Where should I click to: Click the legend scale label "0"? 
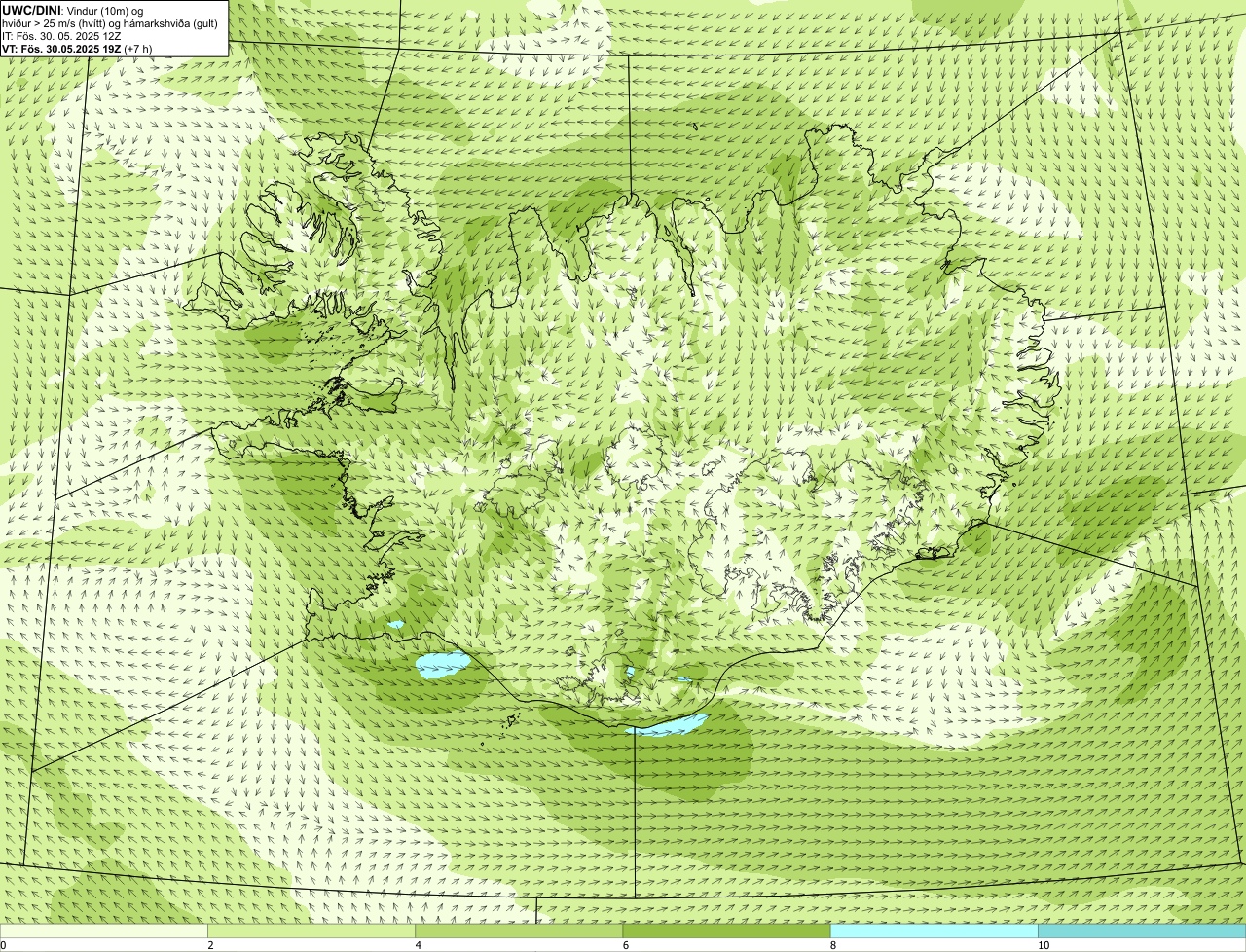pos(4,945)
